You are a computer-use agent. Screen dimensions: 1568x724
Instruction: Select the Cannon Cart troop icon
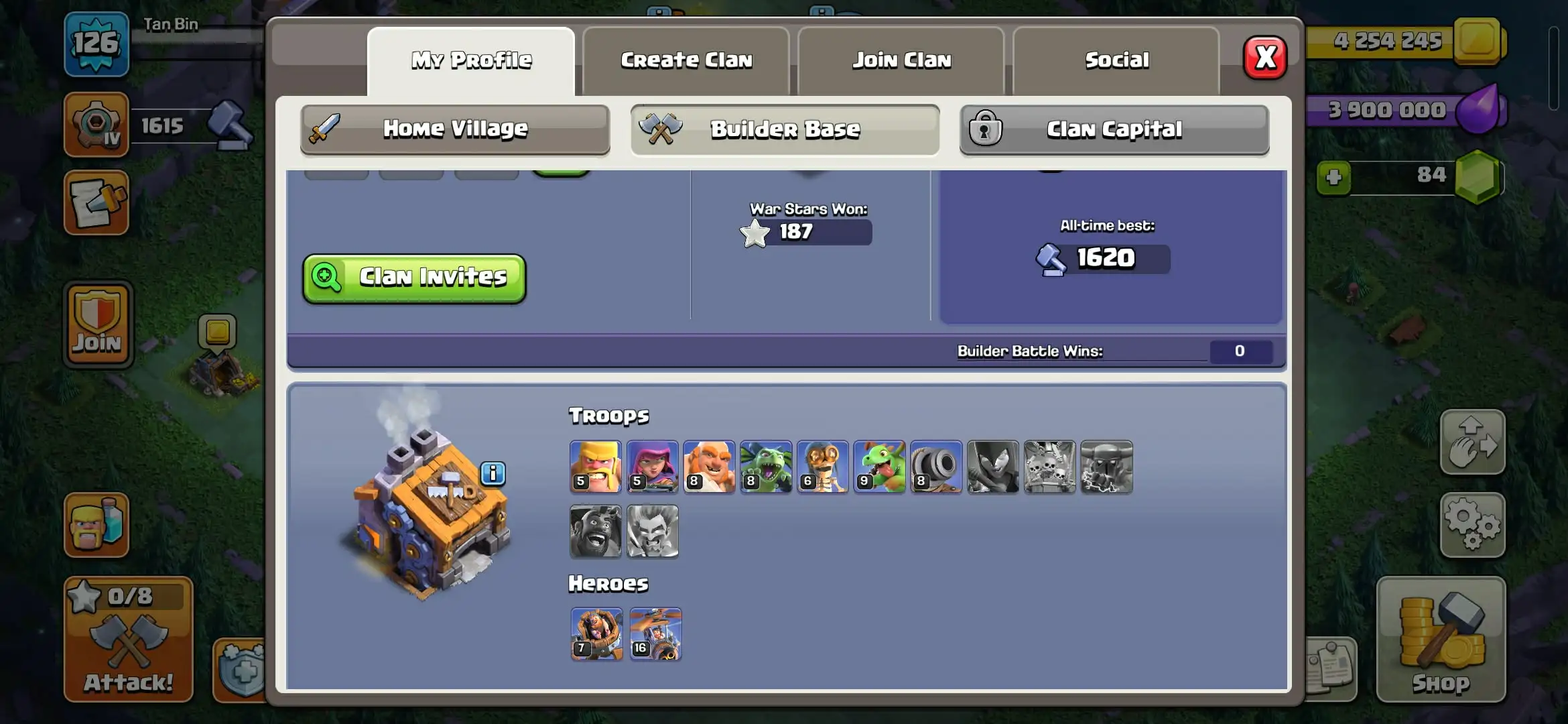(x=936, y=467)
